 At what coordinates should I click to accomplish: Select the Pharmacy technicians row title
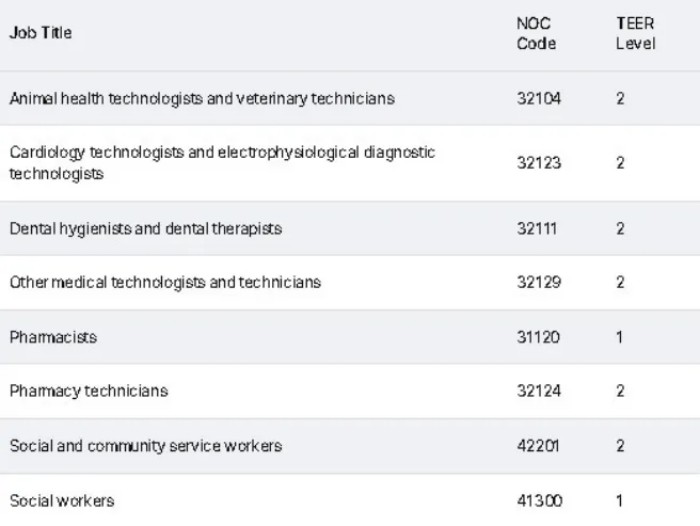[x=89, y=391]
